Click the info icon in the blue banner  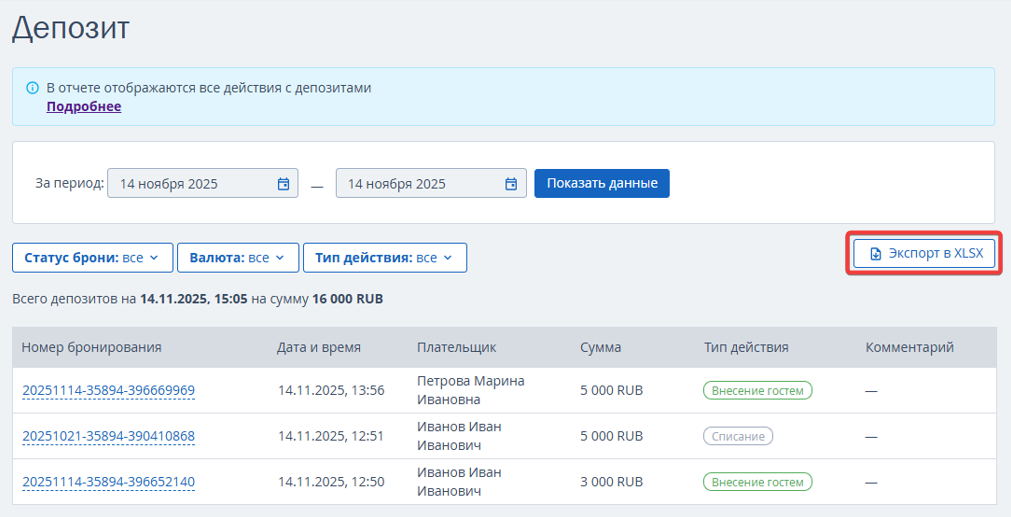pos(32,88)
